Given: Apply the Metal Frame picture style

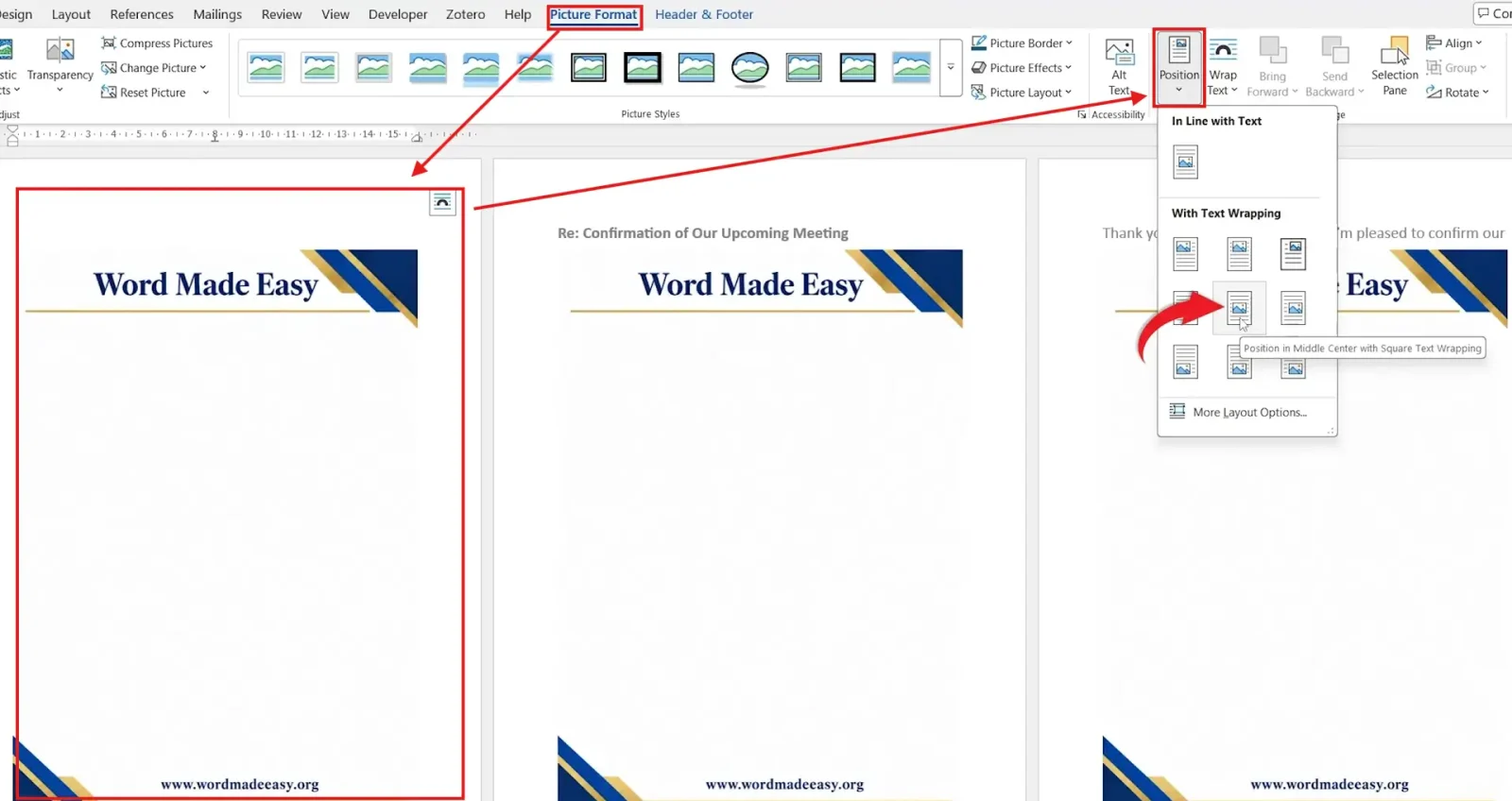Looking at the screenshot, I should click(x=373, y=68).
